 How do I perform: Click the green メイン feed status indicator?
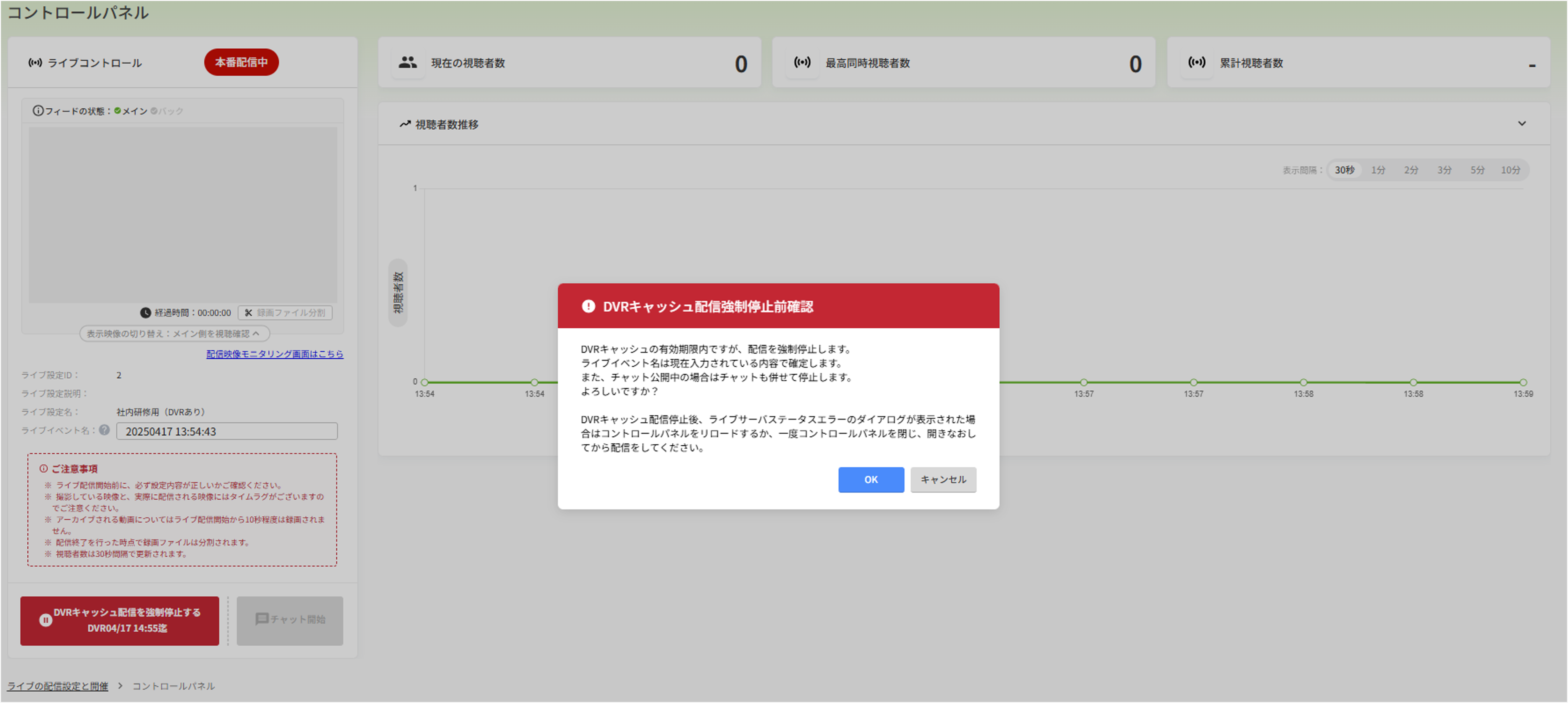117,111
